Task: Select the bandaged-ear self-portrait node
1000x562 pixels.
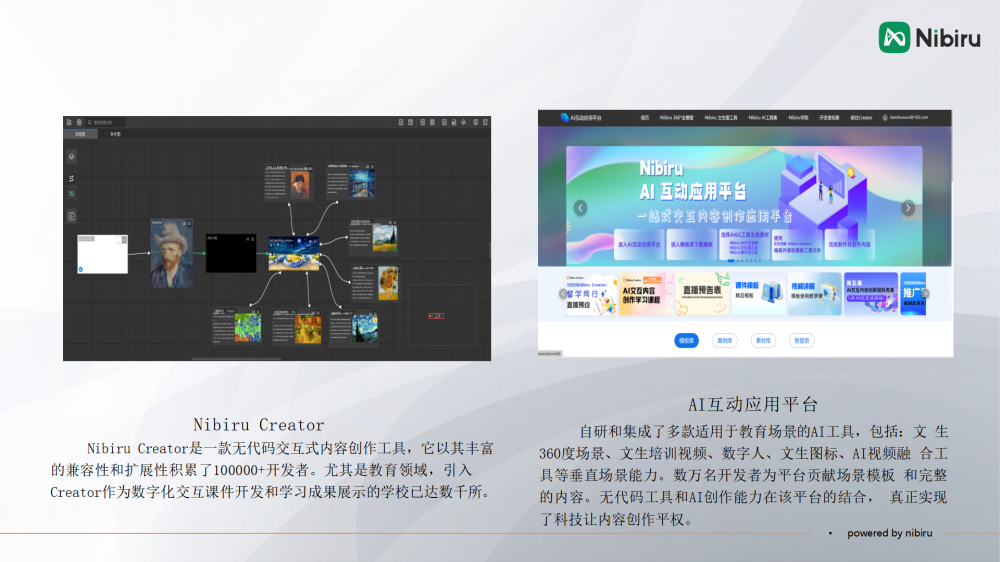Action: point(288,183)
